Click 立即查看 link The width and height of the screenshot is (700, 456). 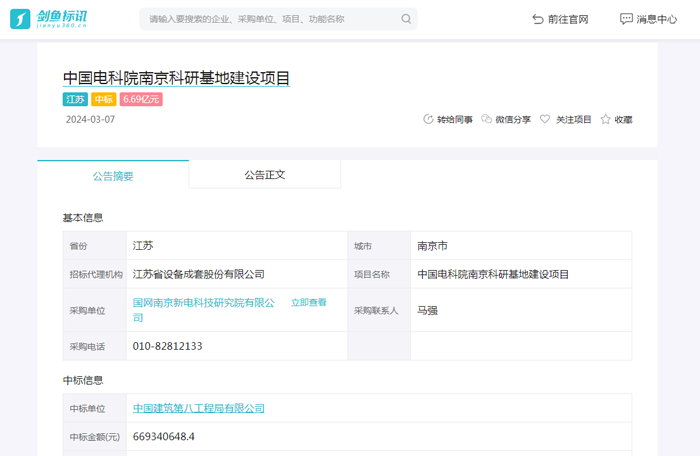[308, 303]
